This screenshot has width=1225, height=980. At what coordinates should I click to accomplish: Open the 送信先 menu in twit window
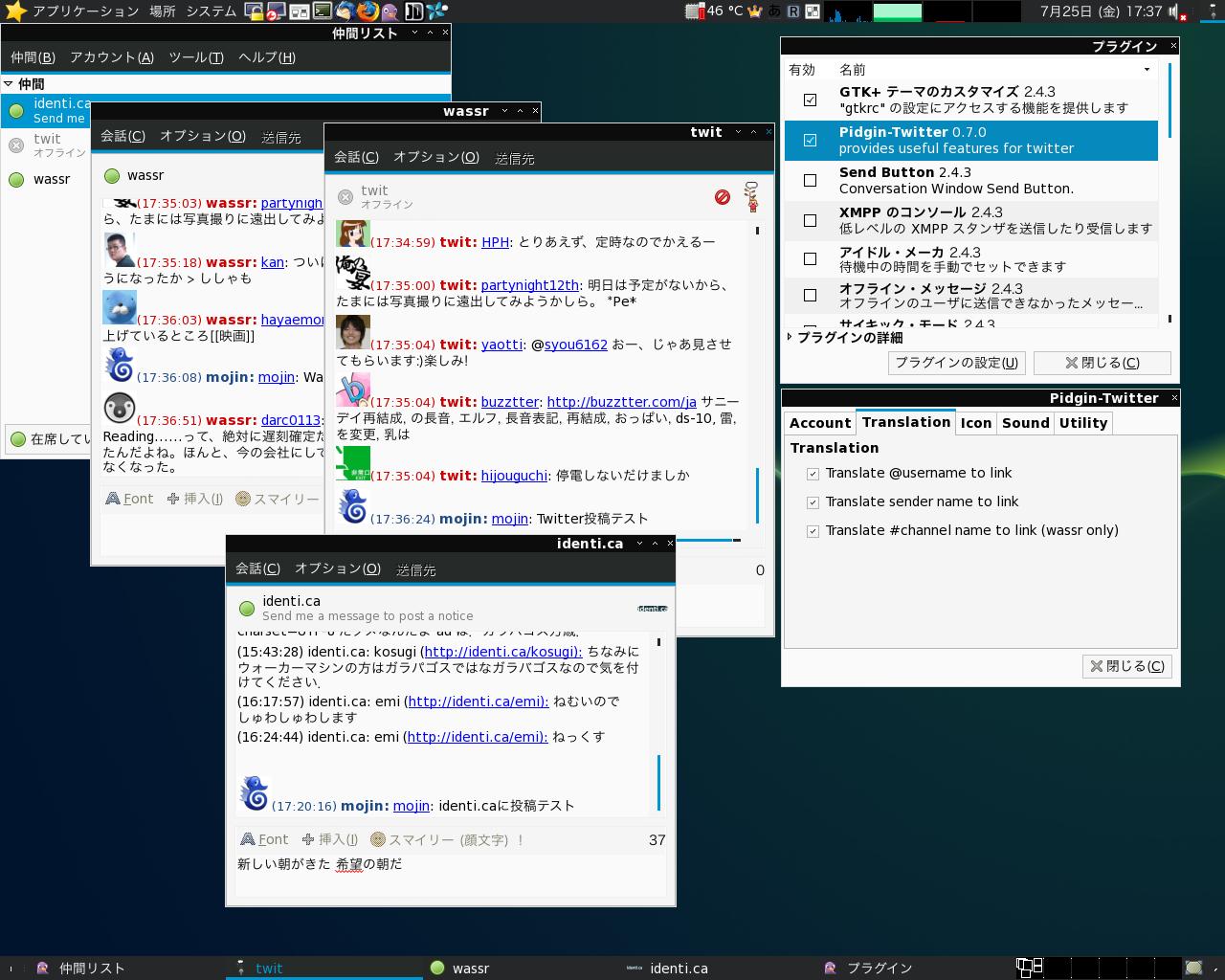(x=514, y=158)
